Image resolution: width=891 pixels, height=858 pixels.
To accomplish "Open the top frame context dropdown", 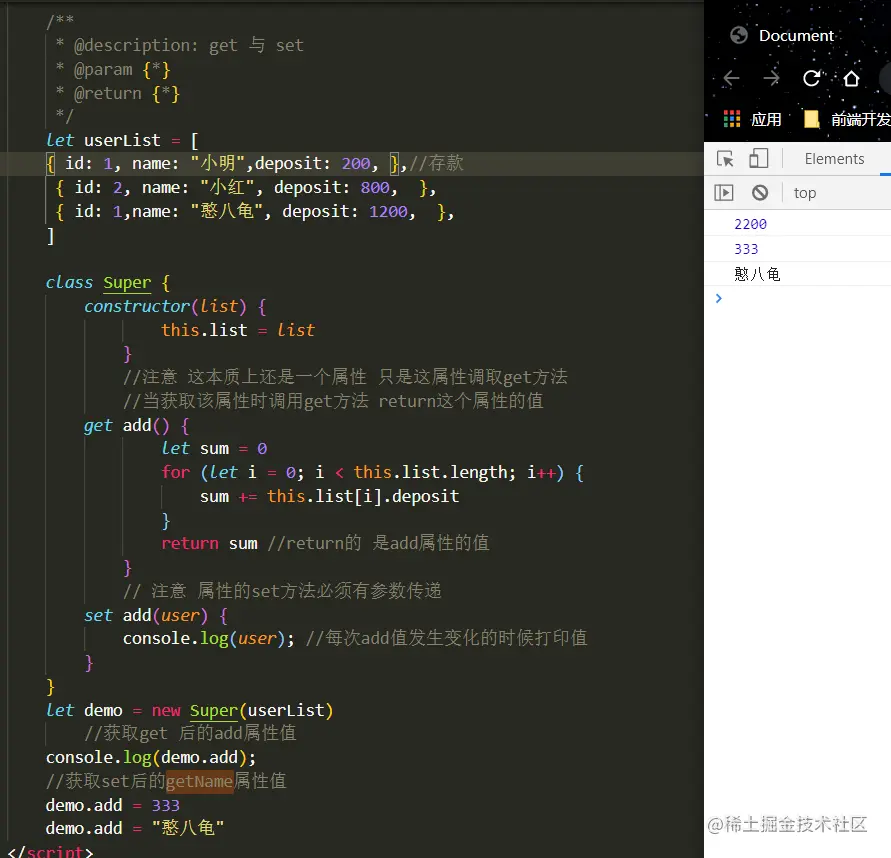I will click(804, 192).
